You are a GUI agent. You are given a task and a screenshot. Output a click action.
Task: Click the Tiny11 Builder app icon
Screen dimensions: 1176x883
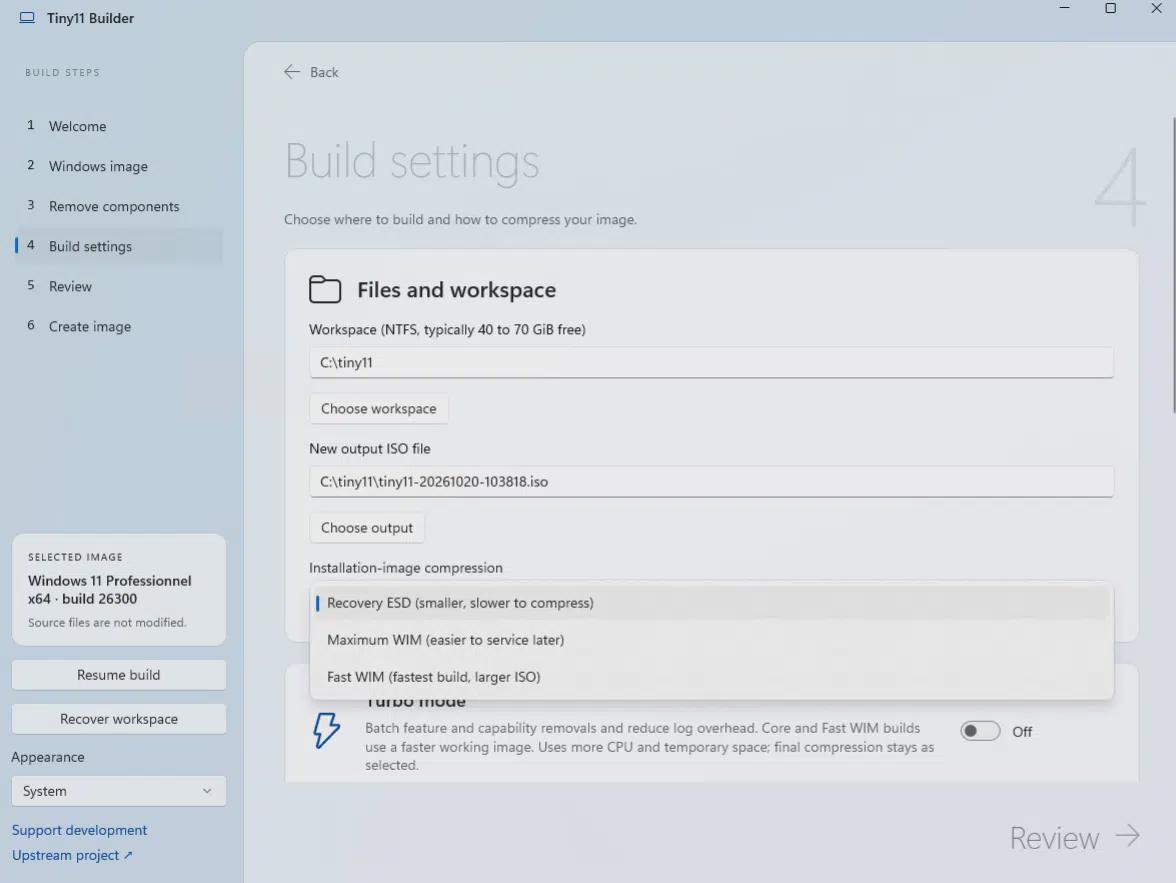(27, 18)
